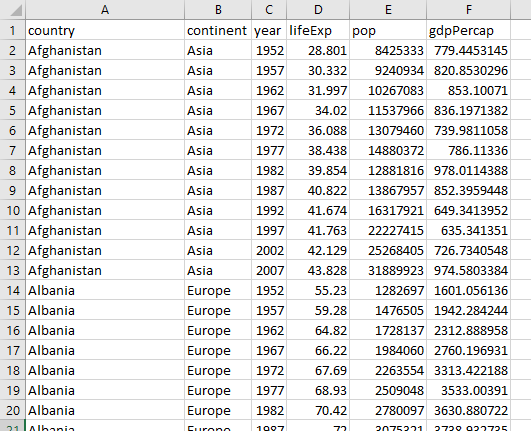Select cell with population 1476505
This screenshot has height=431, width=531.
tap(388, 310)
